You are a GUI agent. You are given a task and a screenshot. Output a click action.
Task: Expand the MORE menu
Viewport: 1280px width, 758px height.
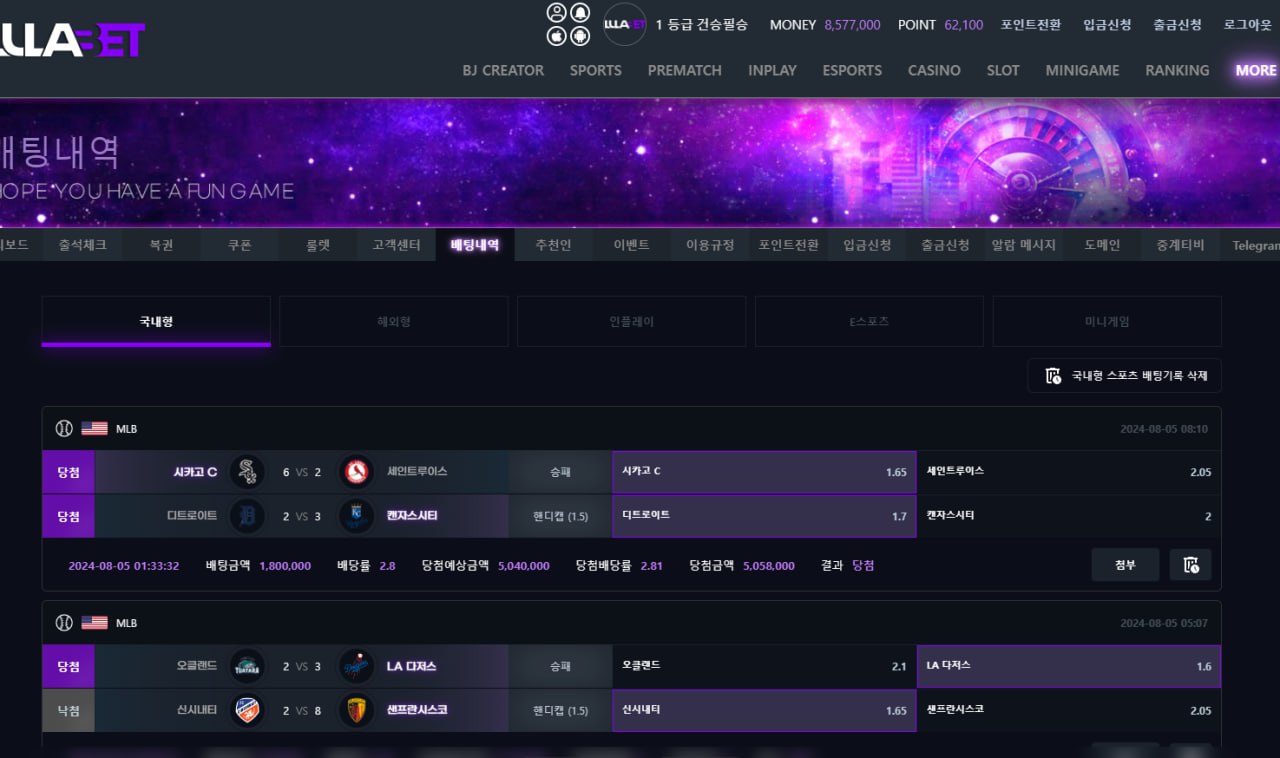1255,70
